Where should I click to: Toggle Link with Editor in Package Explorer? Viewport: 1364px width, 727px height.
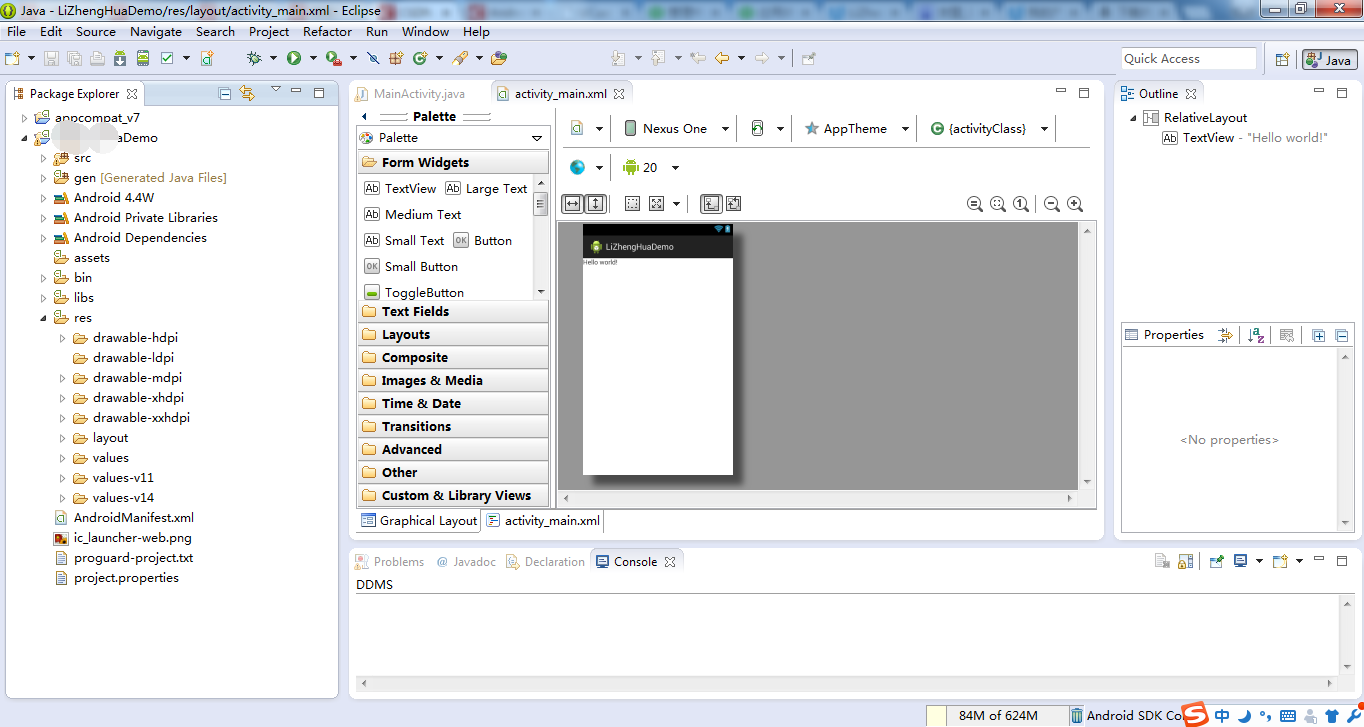coord(248,93)
